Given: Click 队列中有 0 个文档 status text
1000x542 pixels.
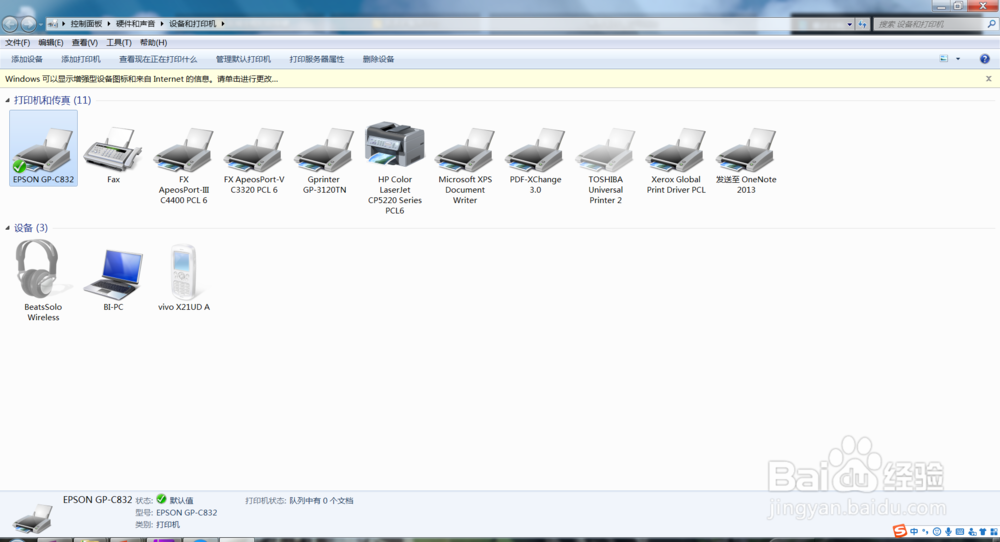Looking at the screenshot, I should (x=321, y=501).
